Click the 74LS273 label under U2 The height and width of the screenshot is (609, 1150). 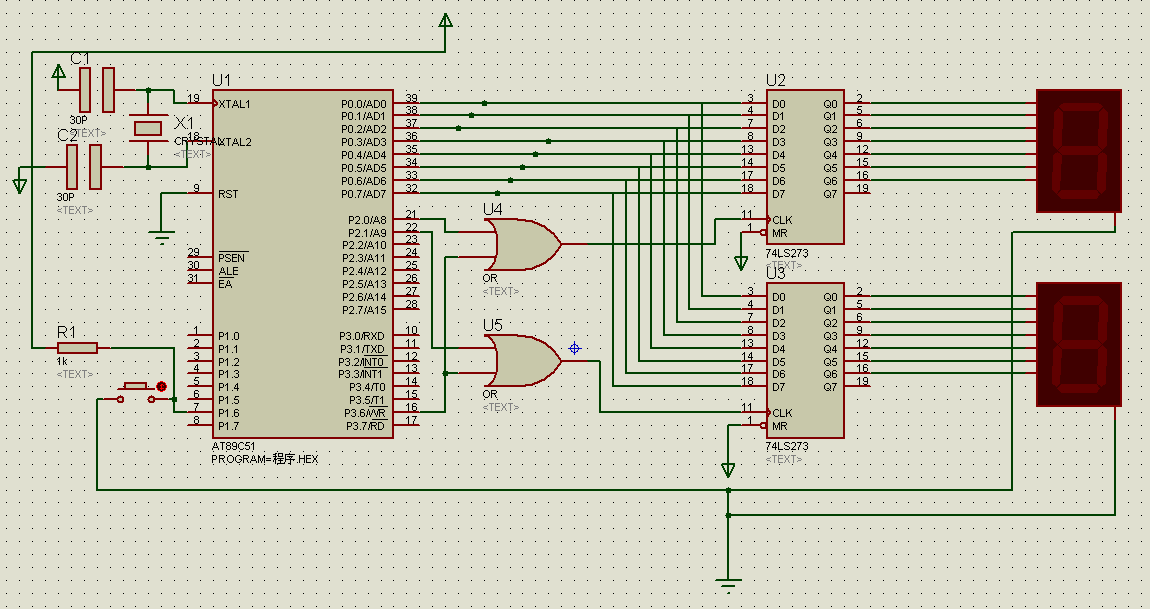coord(787,253)
